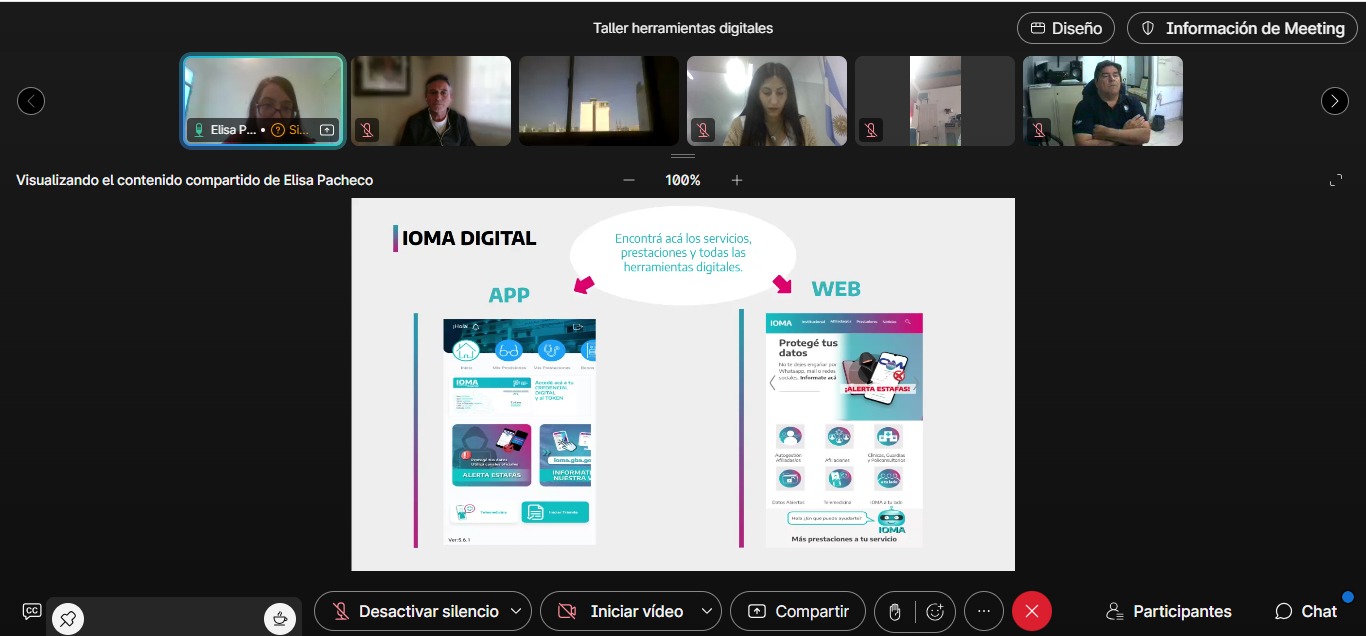Click the sharing indicator icon on Elisa's tile
The width and height of the screenshot is (1366, 636).
[327, 130]
